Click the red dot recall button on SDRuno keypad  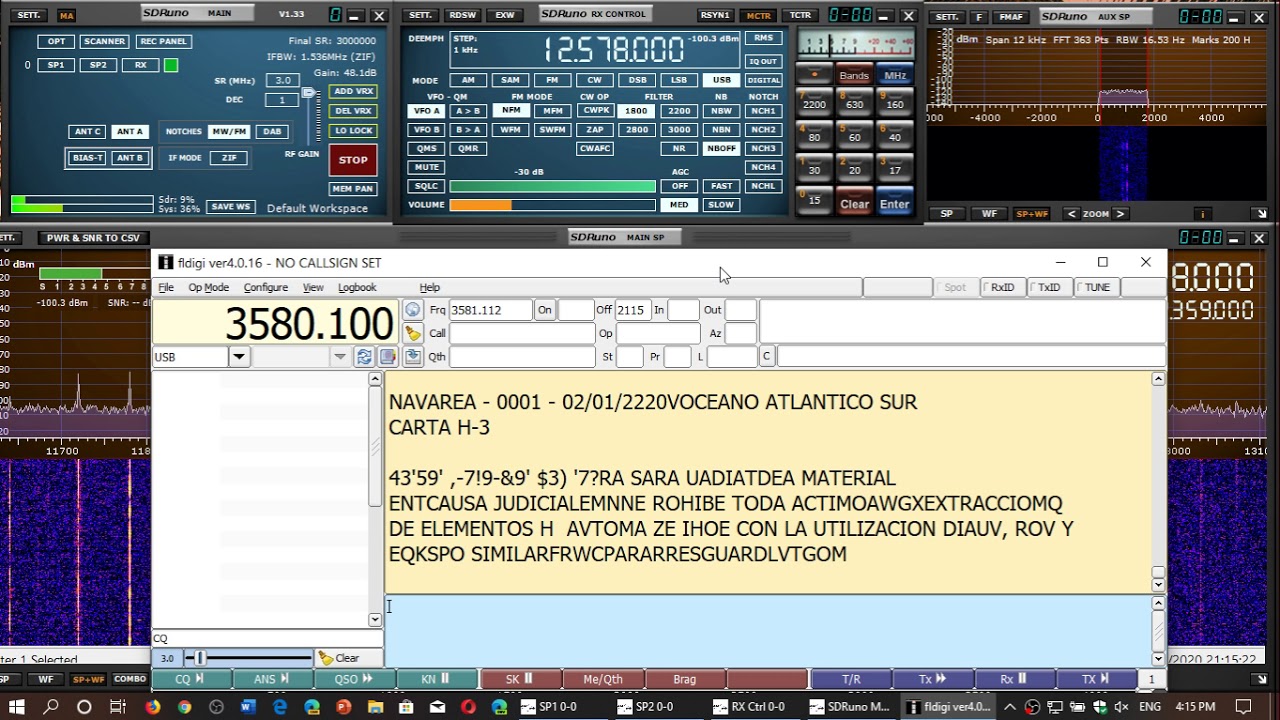coord(814,75)
